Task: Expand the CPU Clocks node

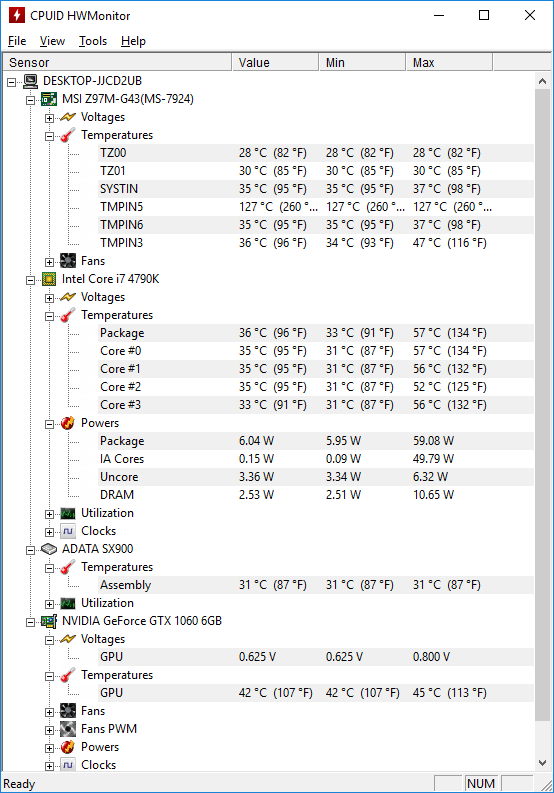Action: (x=49, y=532)
